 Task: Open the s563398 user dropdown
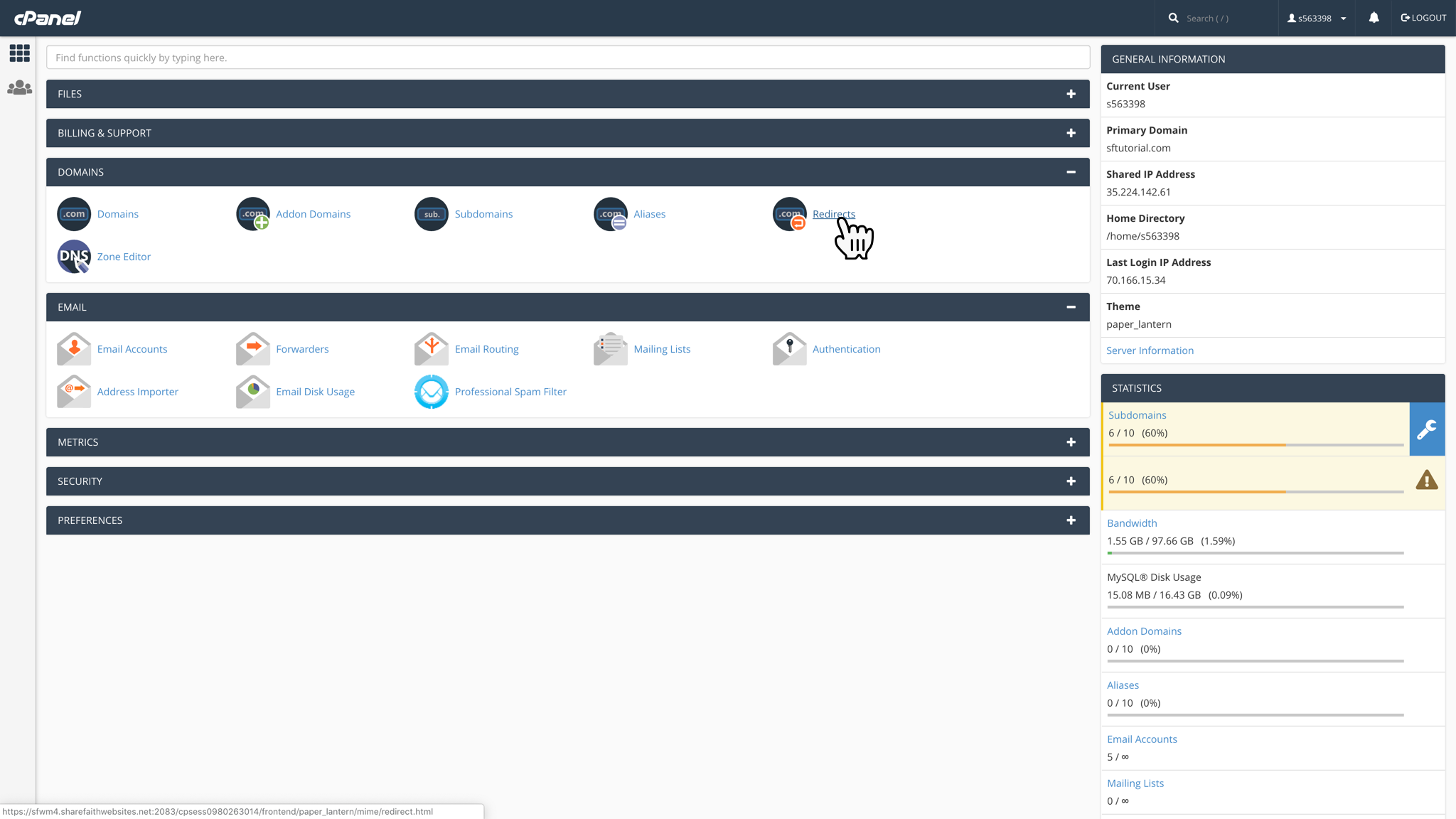1317,18
